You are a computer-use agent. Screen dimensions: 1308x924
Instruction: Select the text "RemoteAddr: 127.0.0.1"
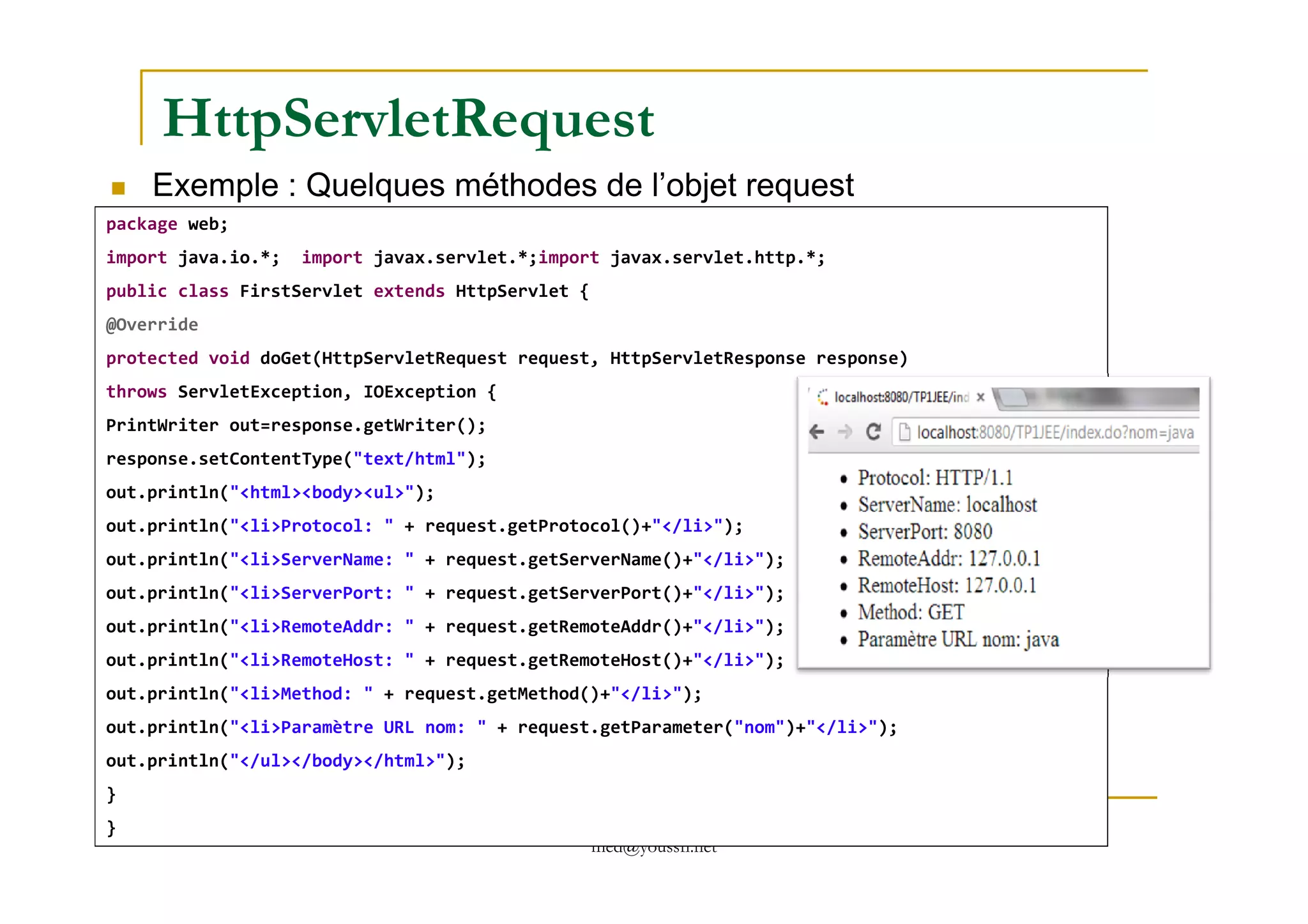click(949, 558)
